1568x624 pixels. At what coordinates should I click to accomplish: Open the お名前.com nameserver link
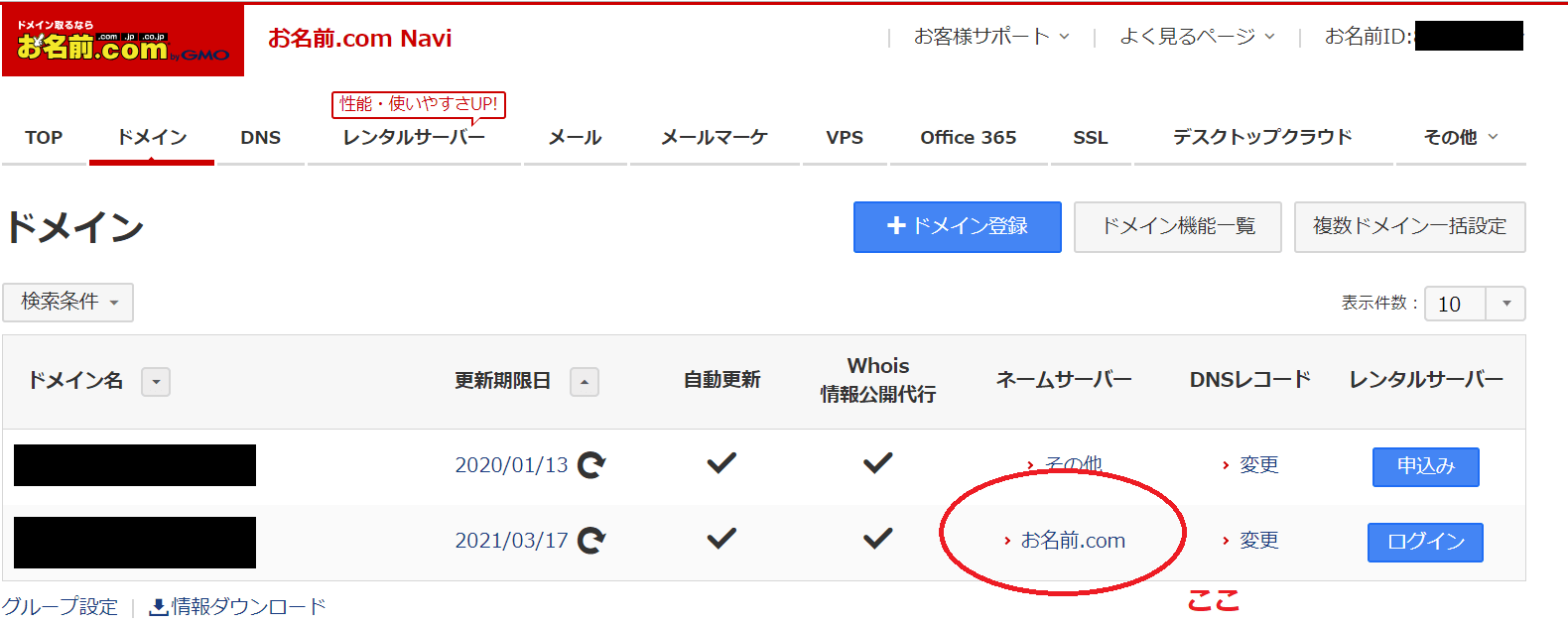click(1073, 541)
